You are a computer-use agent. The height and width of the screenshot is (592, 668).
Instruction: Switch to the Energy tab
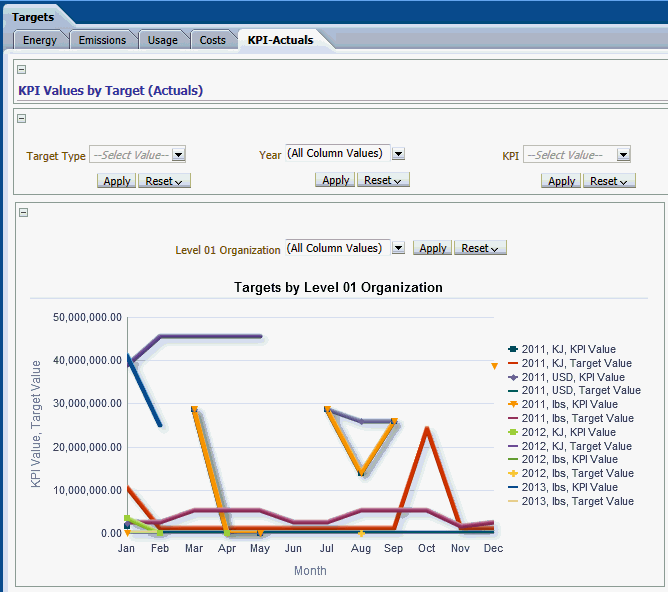40,40
